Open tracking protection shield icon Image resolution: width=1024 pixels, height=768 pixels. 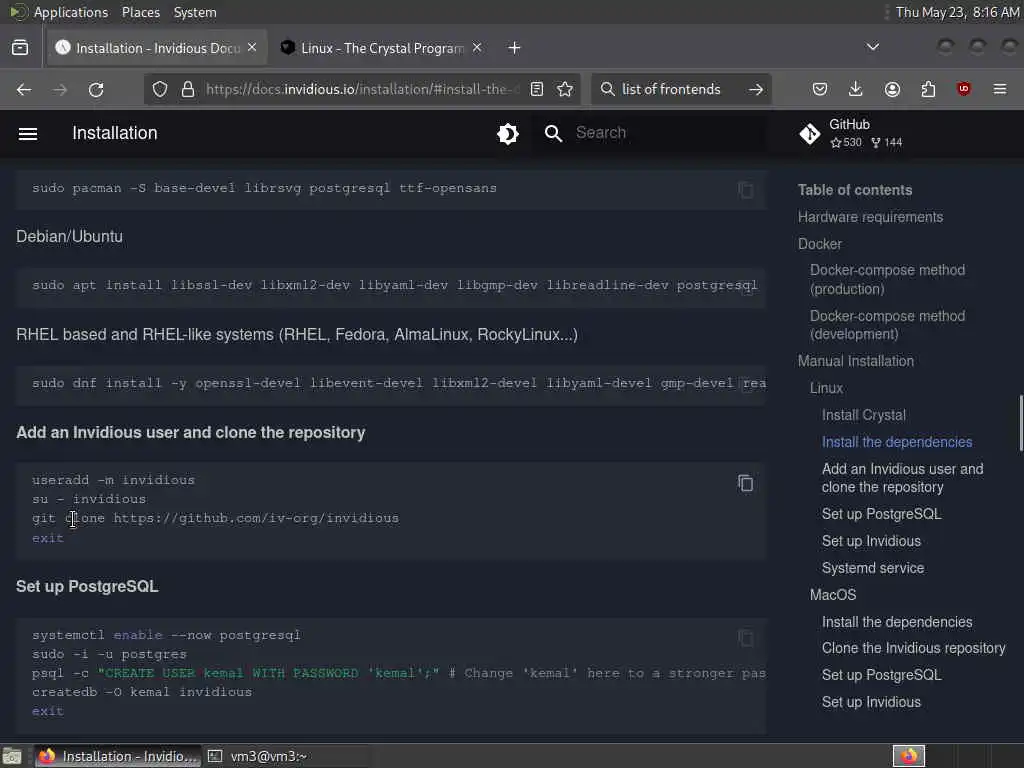[x=160, y=89]
